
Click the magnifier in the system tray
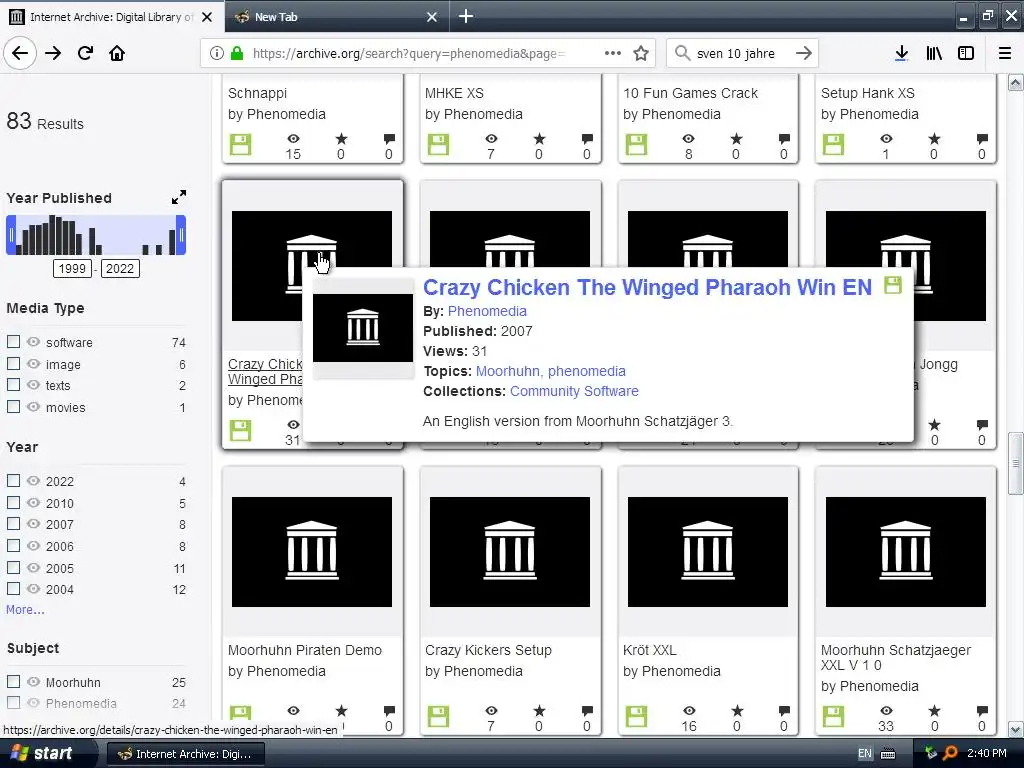click(x=950, y=753)
